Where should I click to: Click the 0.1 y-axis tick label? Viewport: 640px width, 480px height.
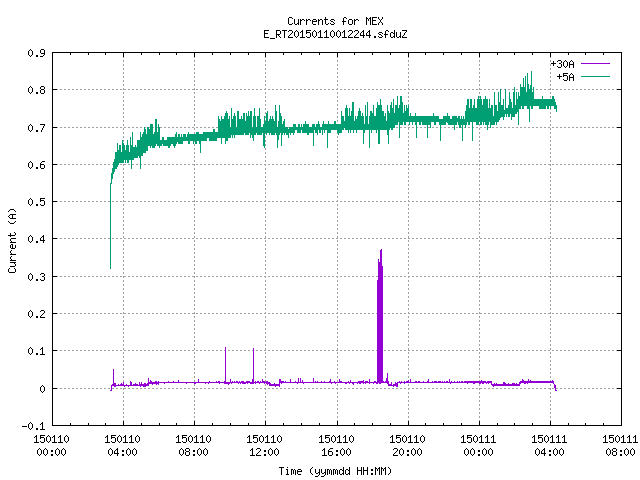tap(36, 351)
